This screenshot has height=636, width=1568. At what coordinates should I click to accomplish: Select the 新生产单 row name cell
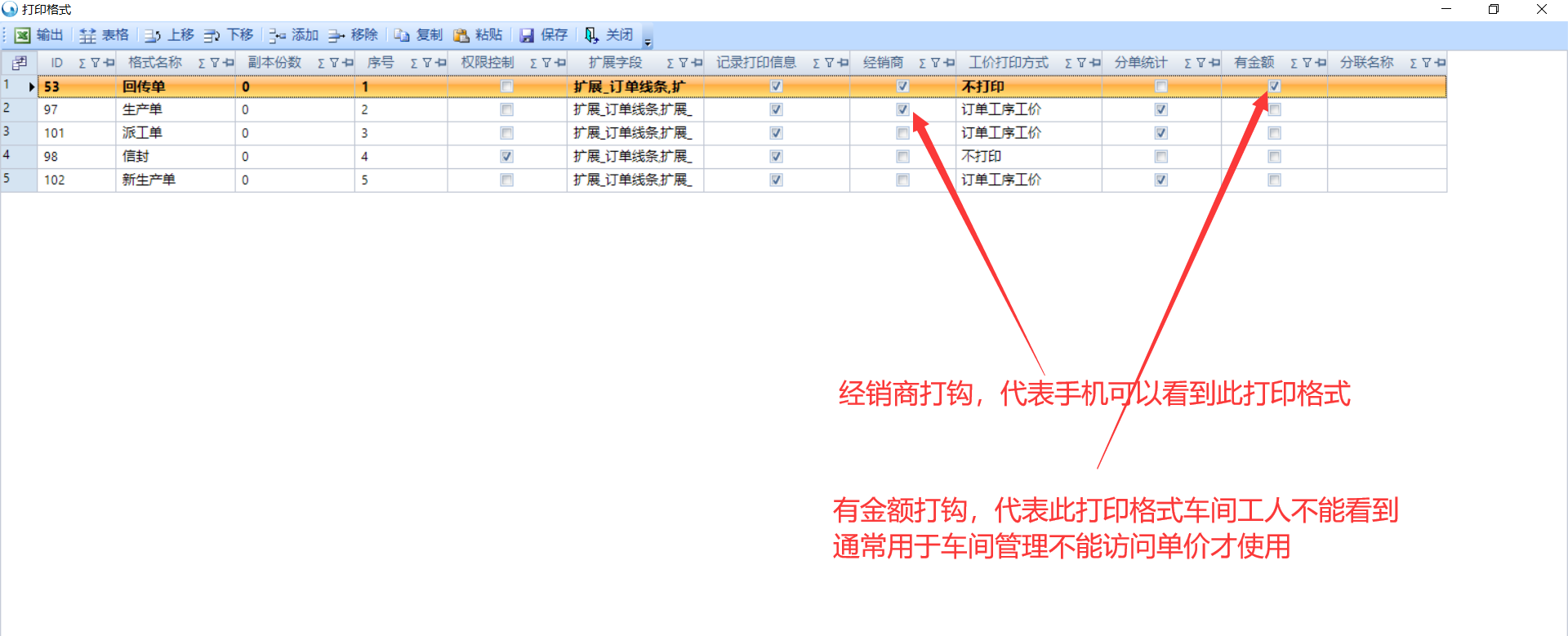pos(149,180)
